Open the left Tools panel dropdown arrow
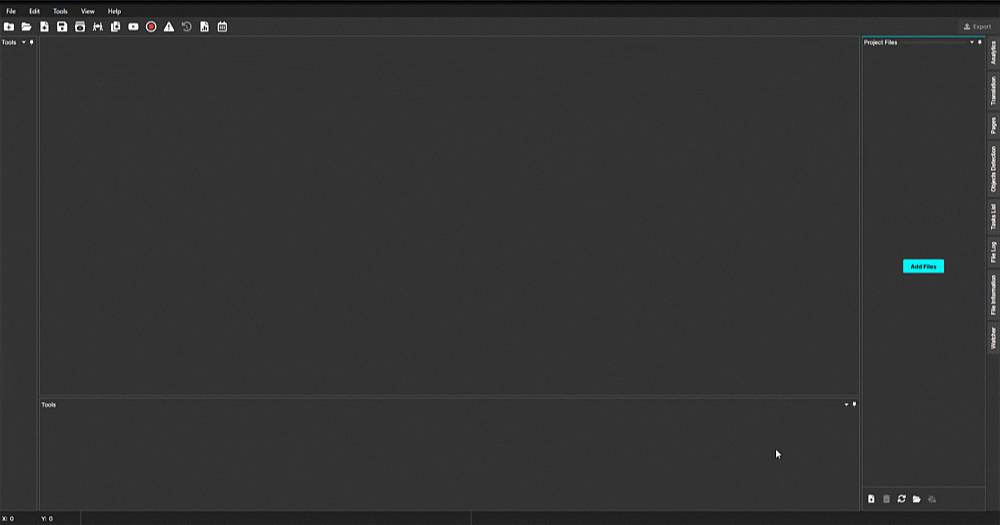The width and height of the screenshot is (1000, 525). pyautogui.click(x=24, y=42)
